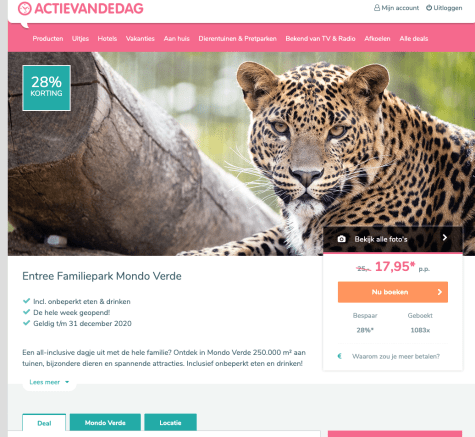This screenshot has width=475, height=437.
Task: Book now with Nu boeken button
Action: [x=393, y=292]
